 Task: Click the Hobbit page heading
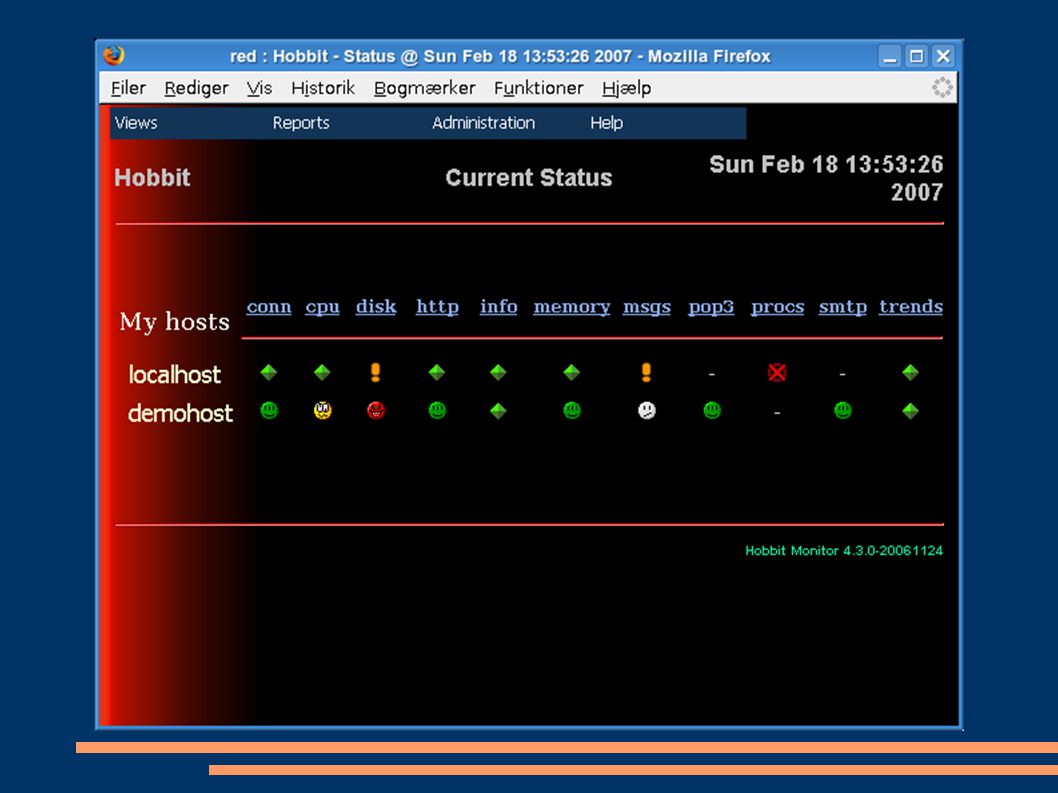coord(152,177)
